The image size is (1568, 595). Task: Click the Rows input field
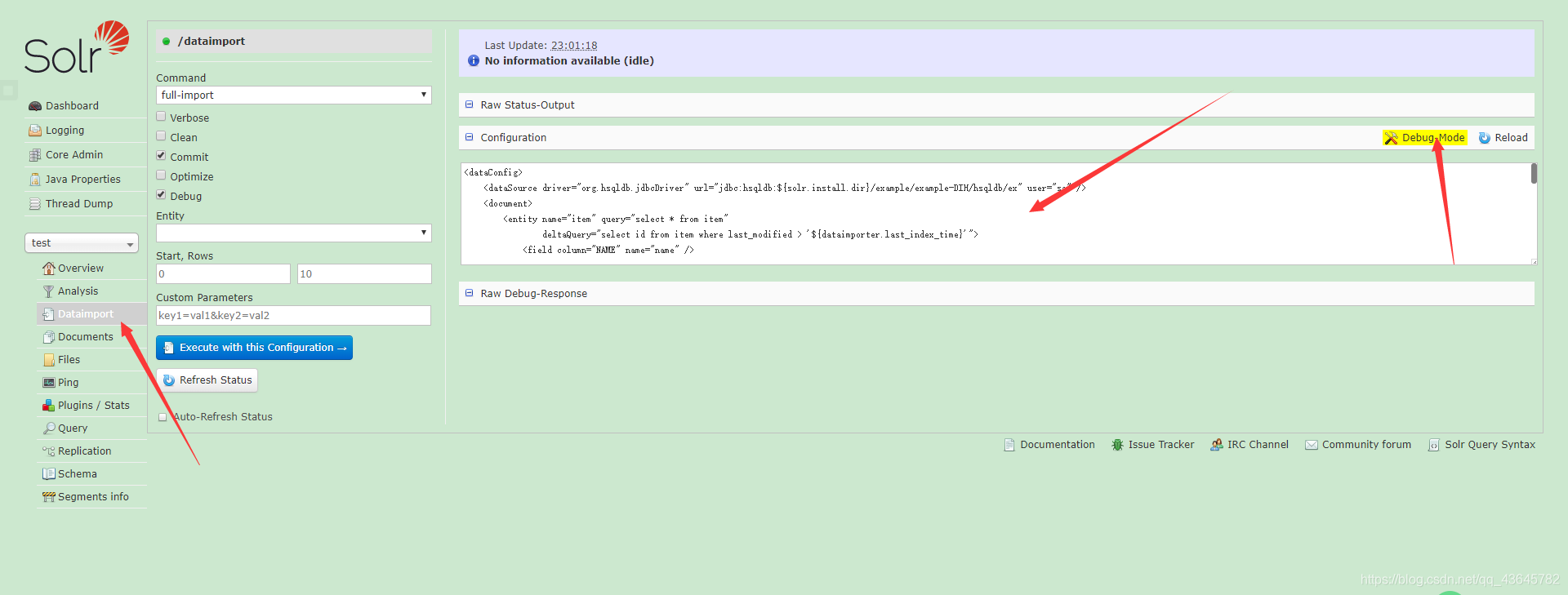click(364, 273)
